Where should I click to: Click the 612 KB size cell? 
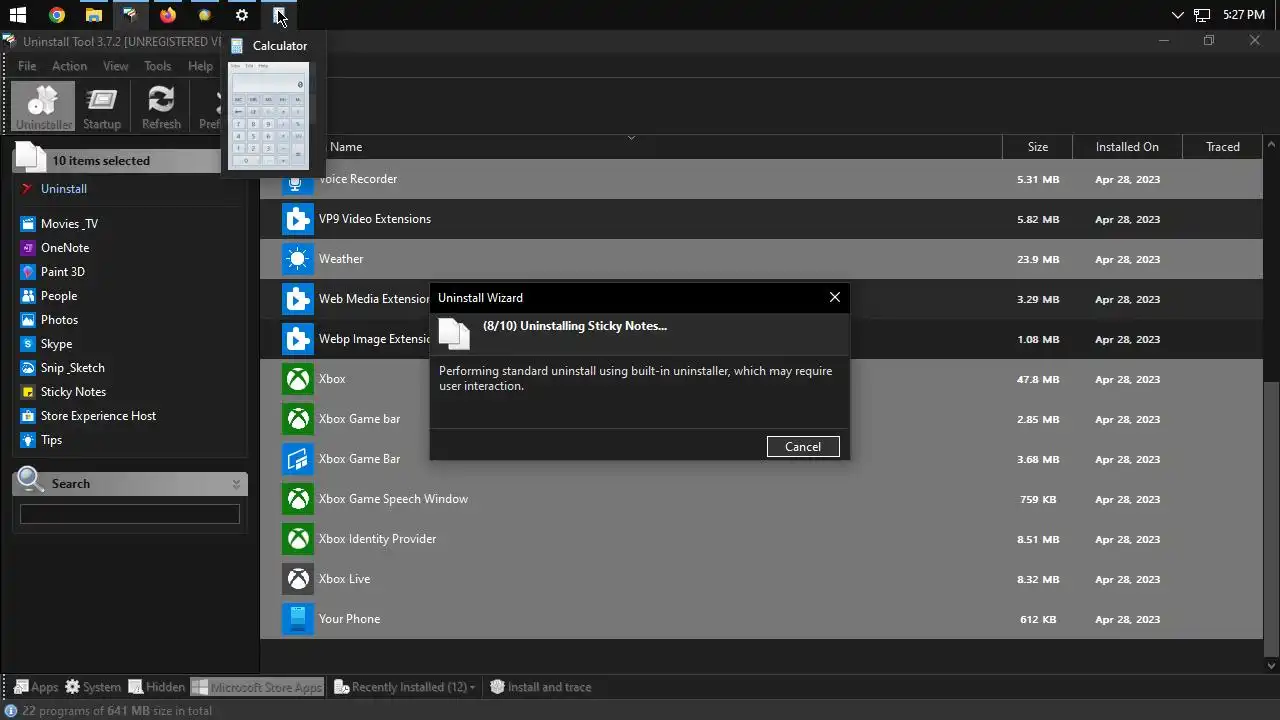click(x=1038, y=620)
